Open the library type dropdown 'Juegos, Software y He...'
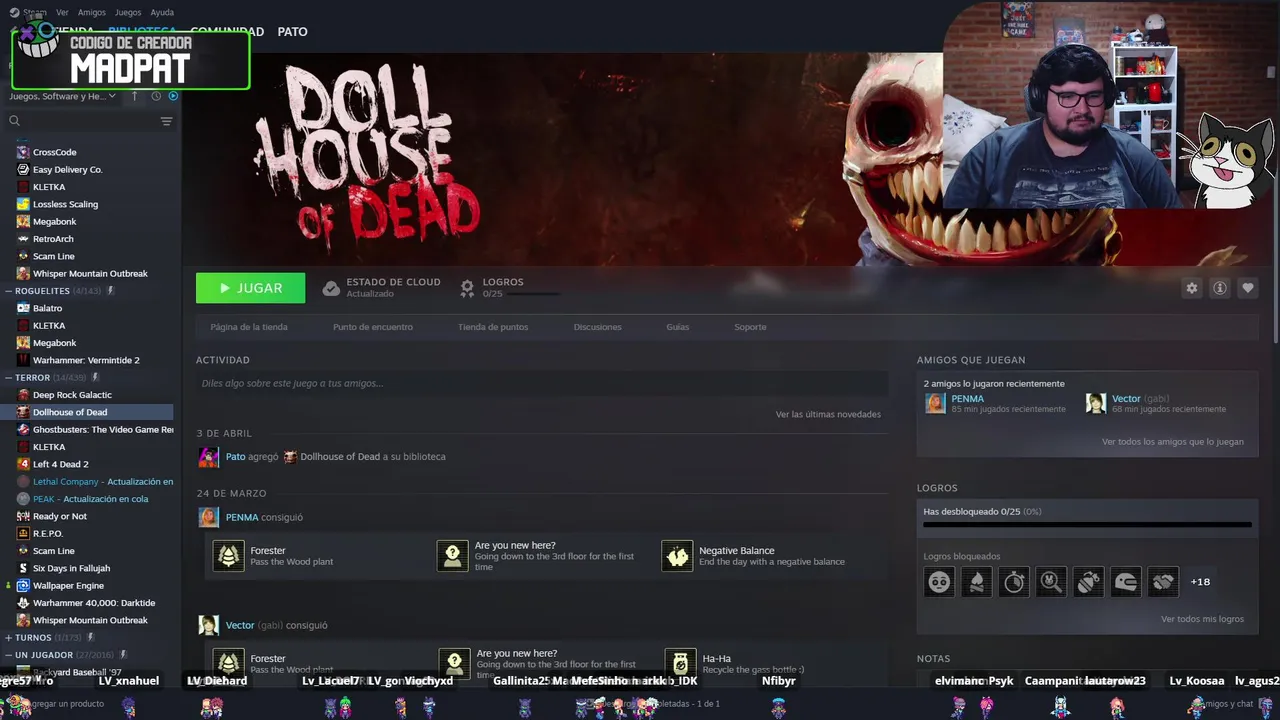1280x720 pixels. 62,96
